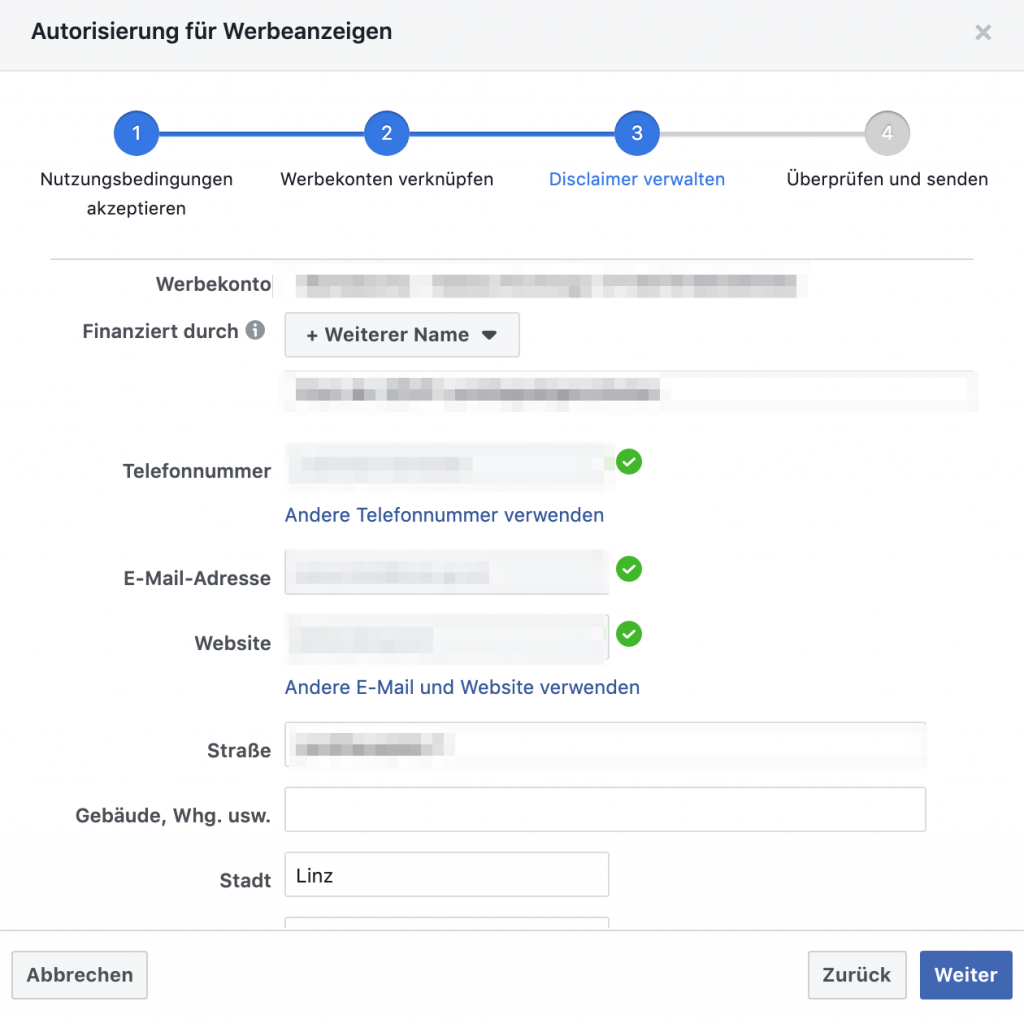Select Überprüfen und senden step label

click(x=887, y=180)
